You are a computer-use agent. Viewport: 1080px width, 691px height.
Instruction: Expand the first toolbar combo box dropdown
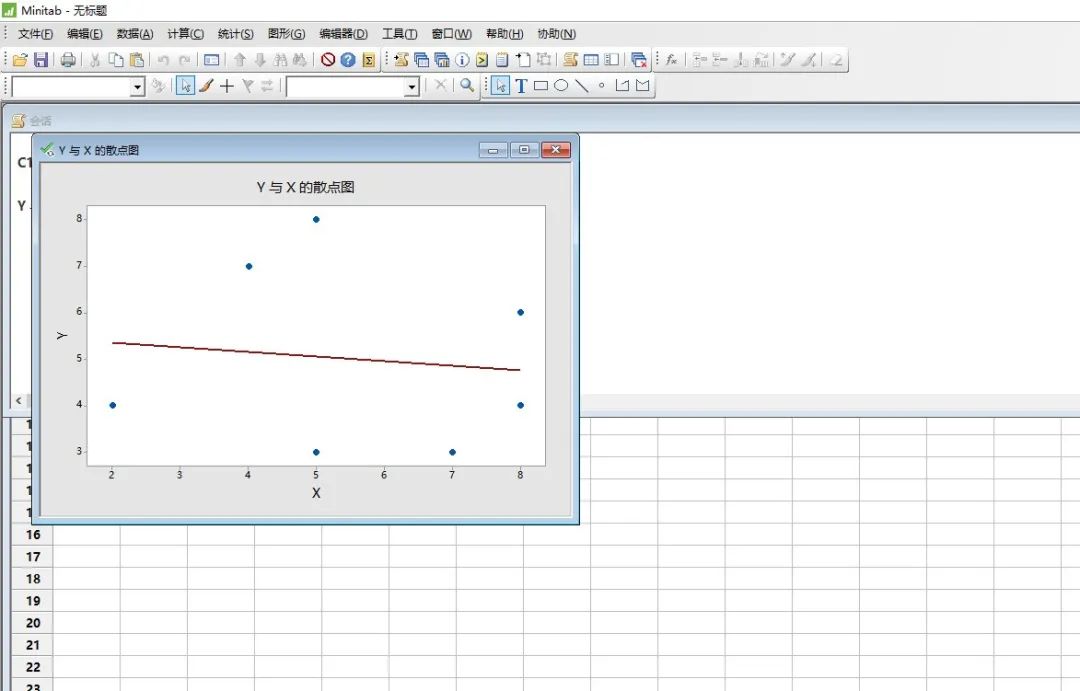coord(137,86)
